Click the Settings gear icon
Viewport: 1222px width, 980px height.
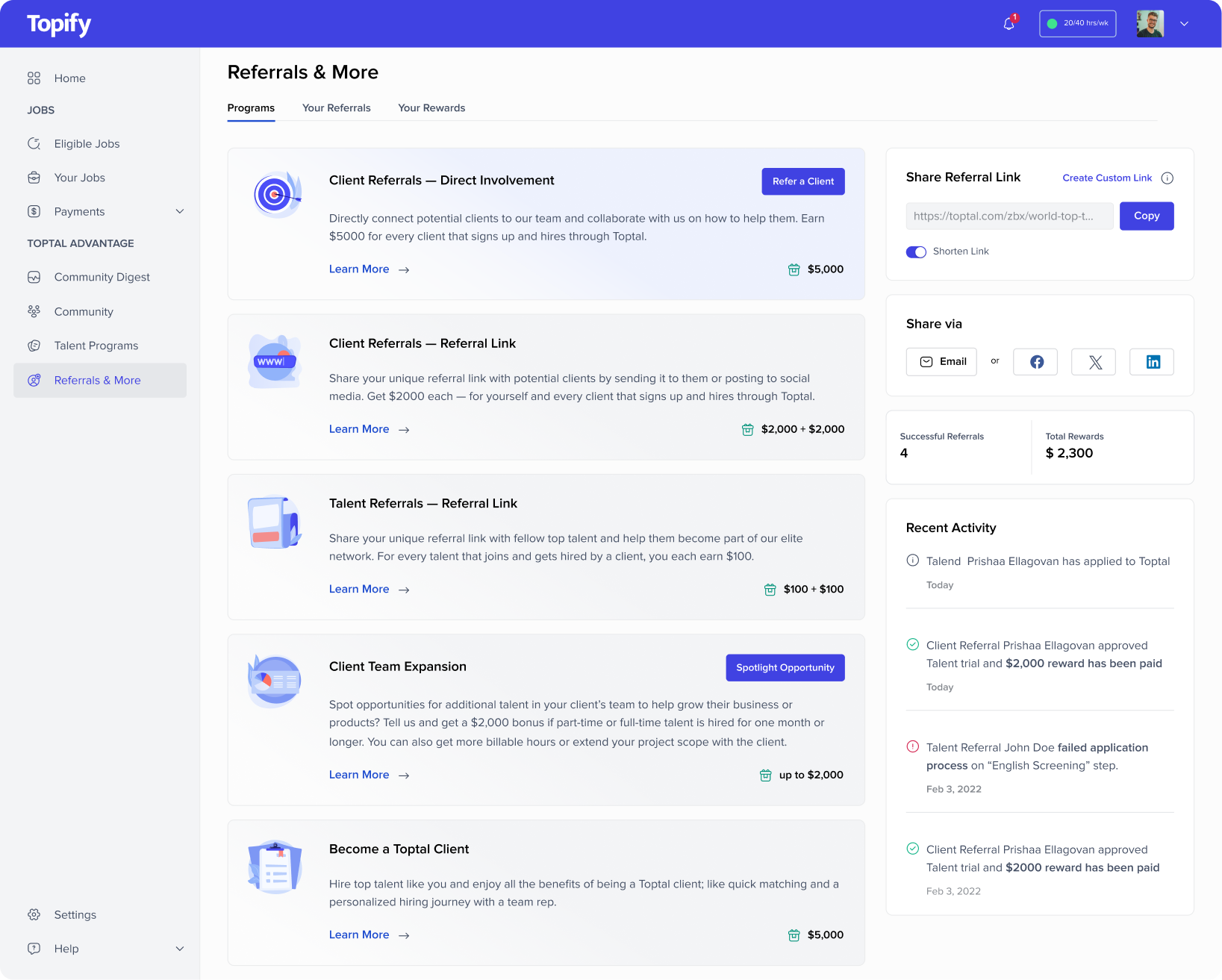tap(34, 914)
